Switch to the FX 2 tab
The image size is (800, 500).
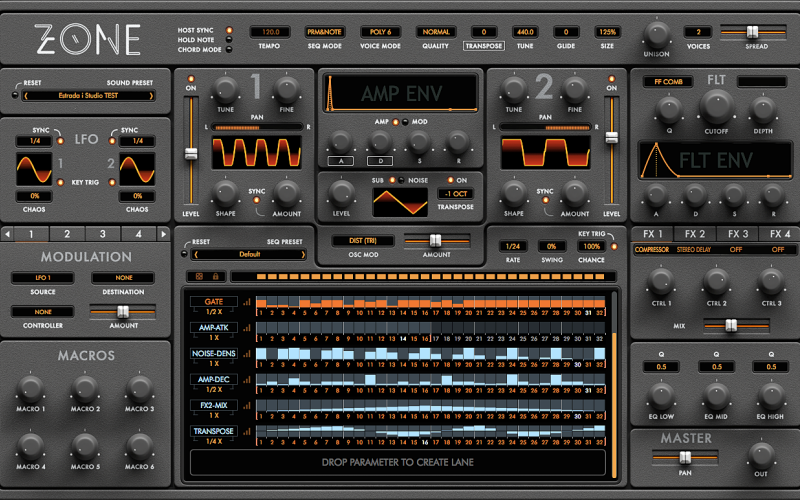coord(695,234)
